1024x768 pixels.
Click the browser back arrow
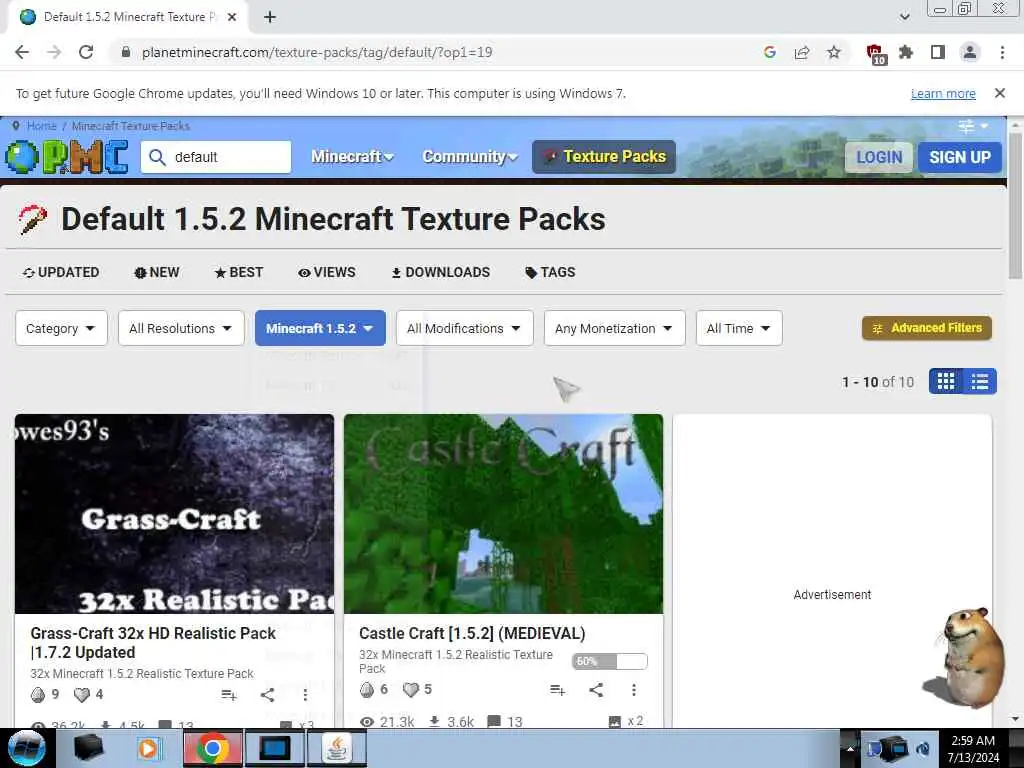pos(22,52)
